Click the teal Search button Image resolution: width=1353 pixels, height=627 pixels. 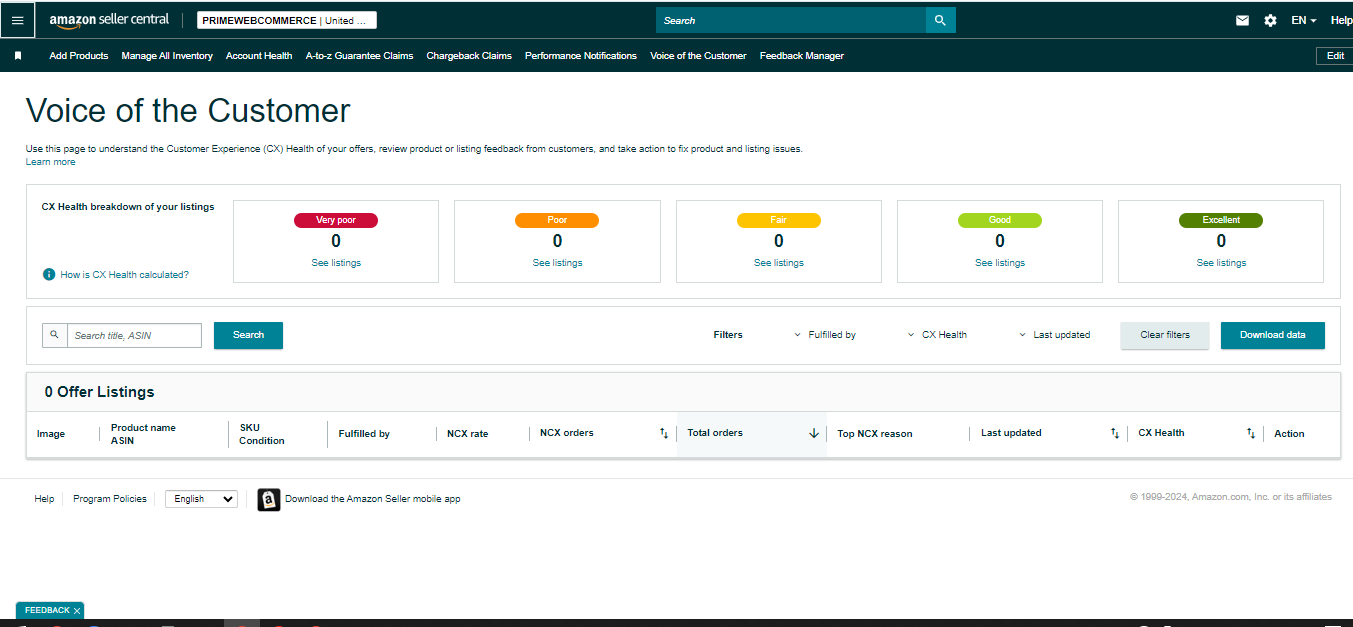coord(248,335)
